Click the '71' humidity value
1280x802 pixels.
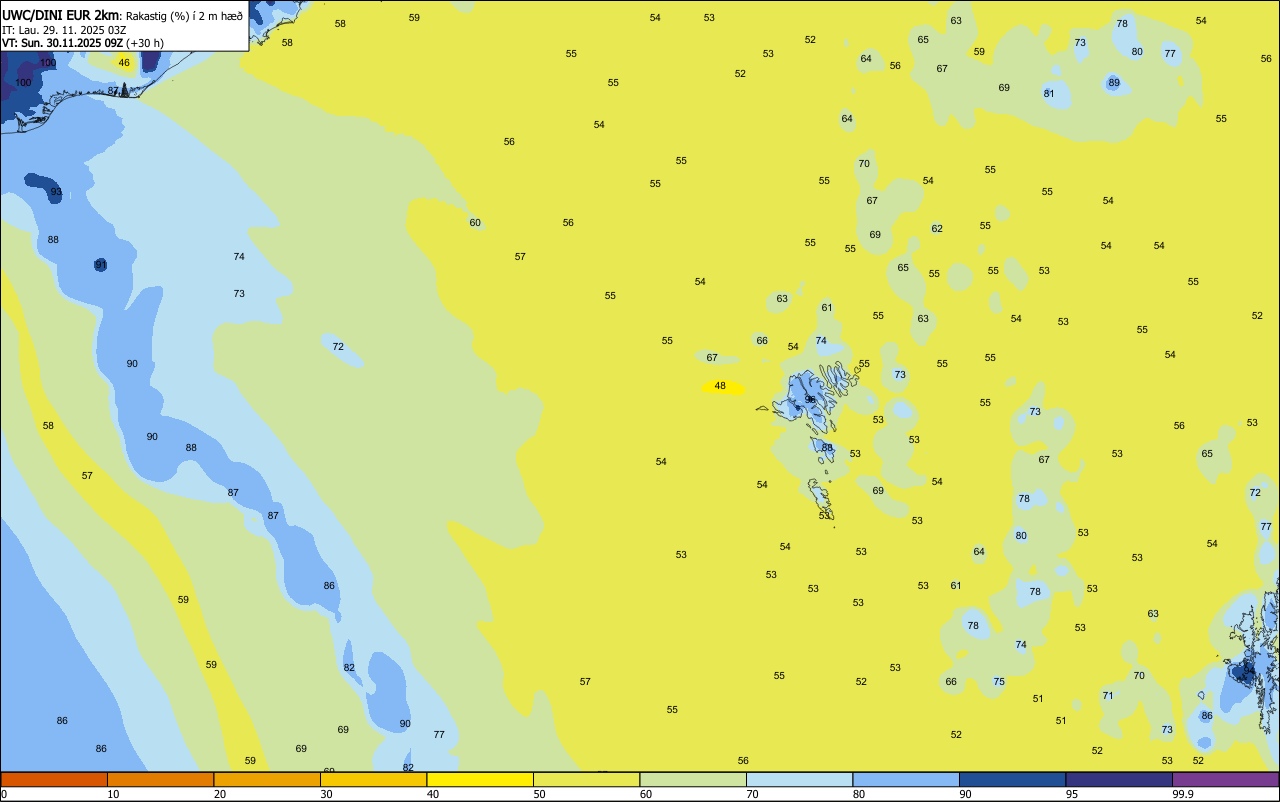point(1108,696)
